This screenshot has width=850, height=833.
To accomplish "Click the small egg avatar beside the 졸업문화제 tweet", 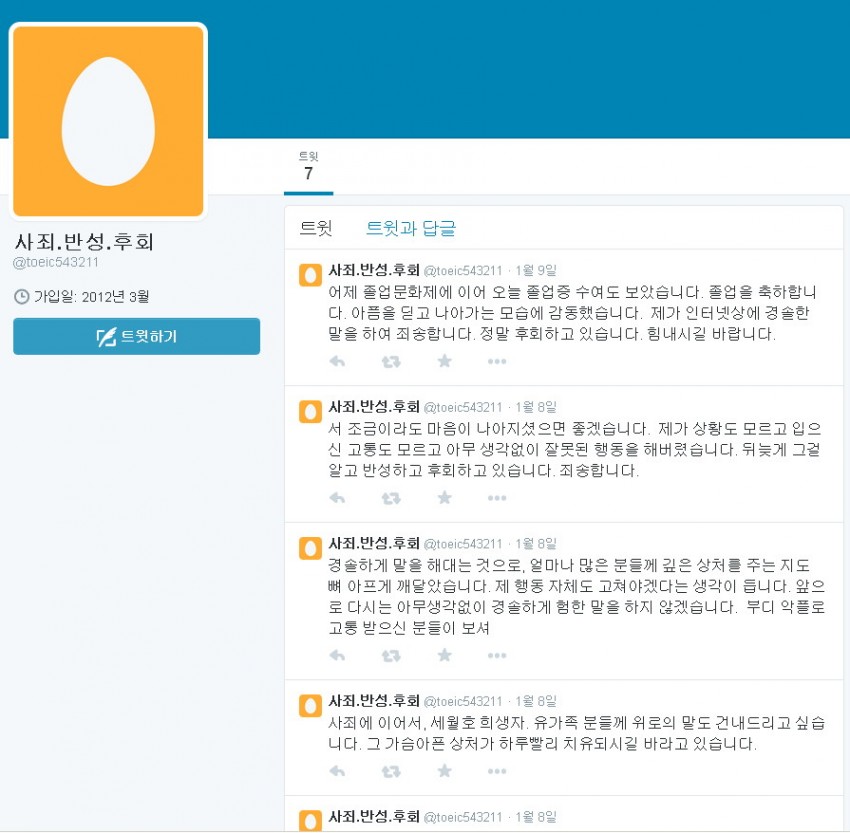I will point(311,275).
